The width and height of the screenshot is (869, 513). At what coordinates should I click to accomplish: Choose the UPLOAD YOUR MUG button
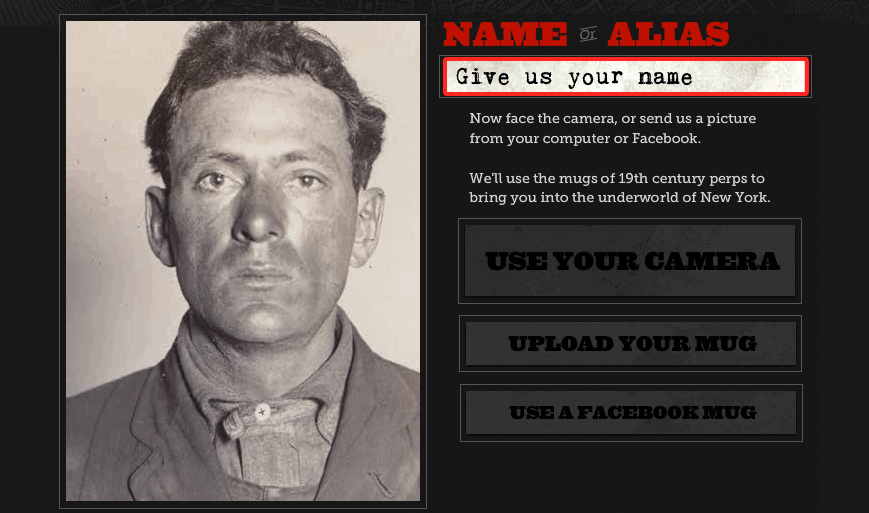click(631, 343)
